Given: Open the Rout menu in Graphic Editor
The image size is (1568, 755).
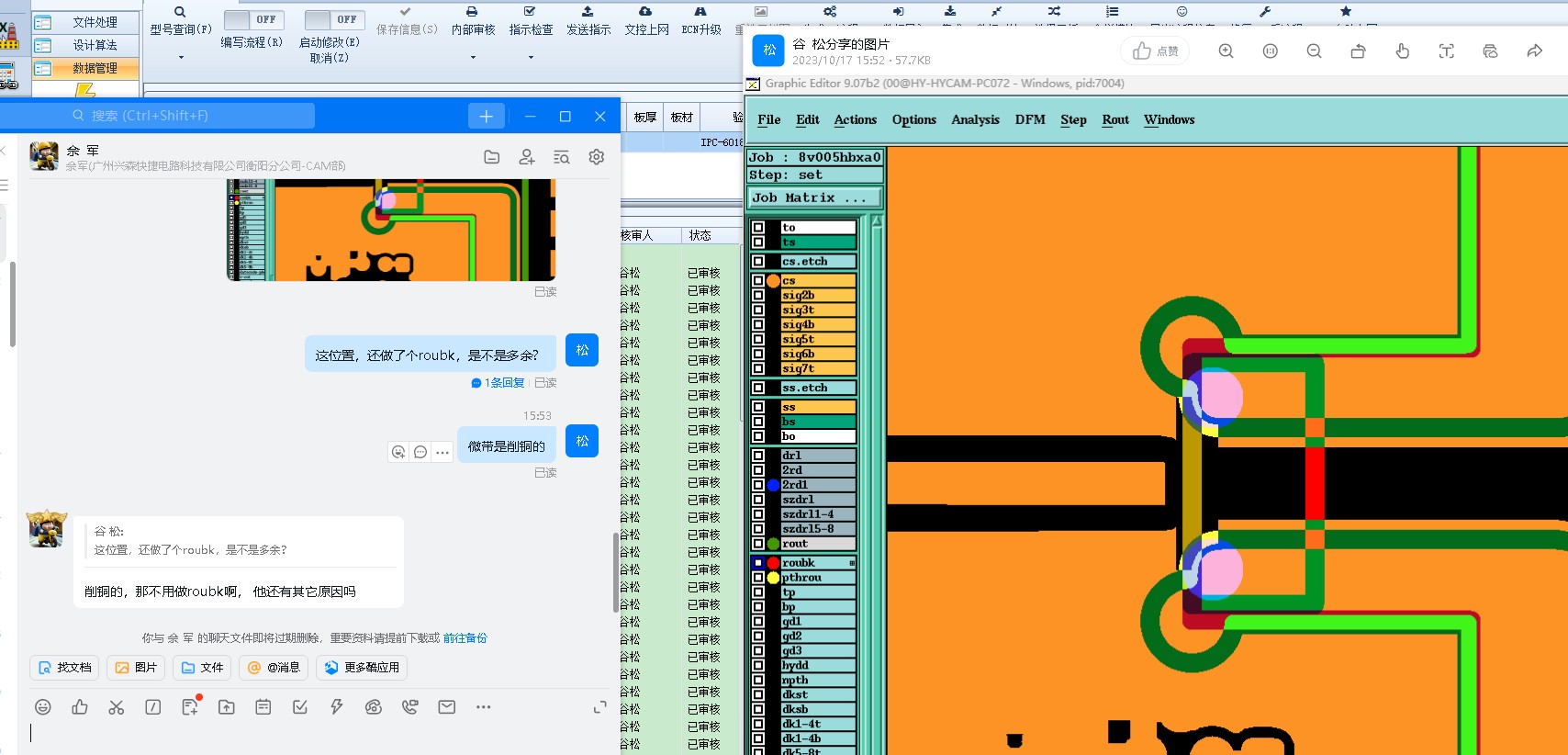Looking at the screenshot, I should pos(1115,119).
